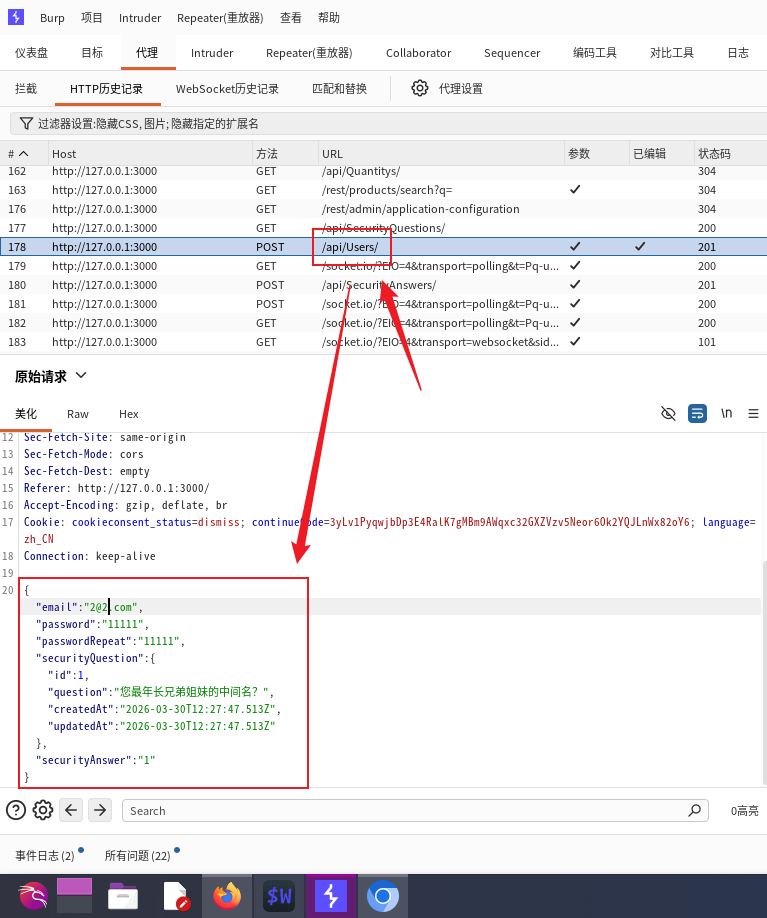Screen dimensions: 767x918
Task: Open the Chromium browser taskbar icon
Action: [x=383, y=896]
